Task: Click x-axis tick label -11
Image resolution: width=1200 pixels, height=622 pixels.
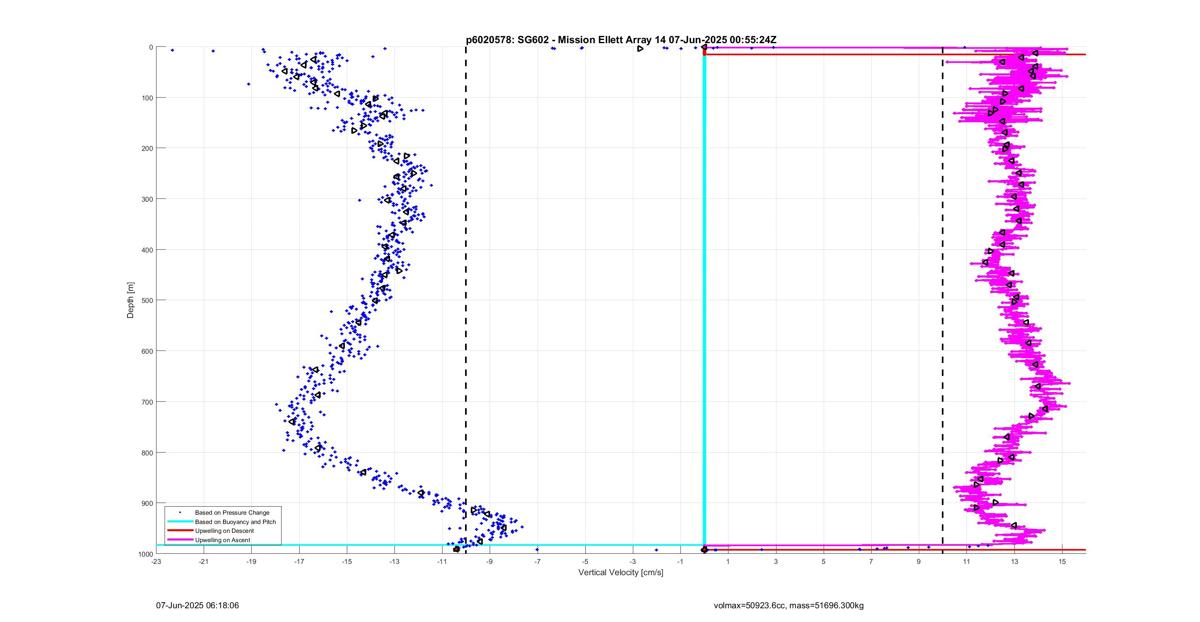Action: click(x=442, y=561)
